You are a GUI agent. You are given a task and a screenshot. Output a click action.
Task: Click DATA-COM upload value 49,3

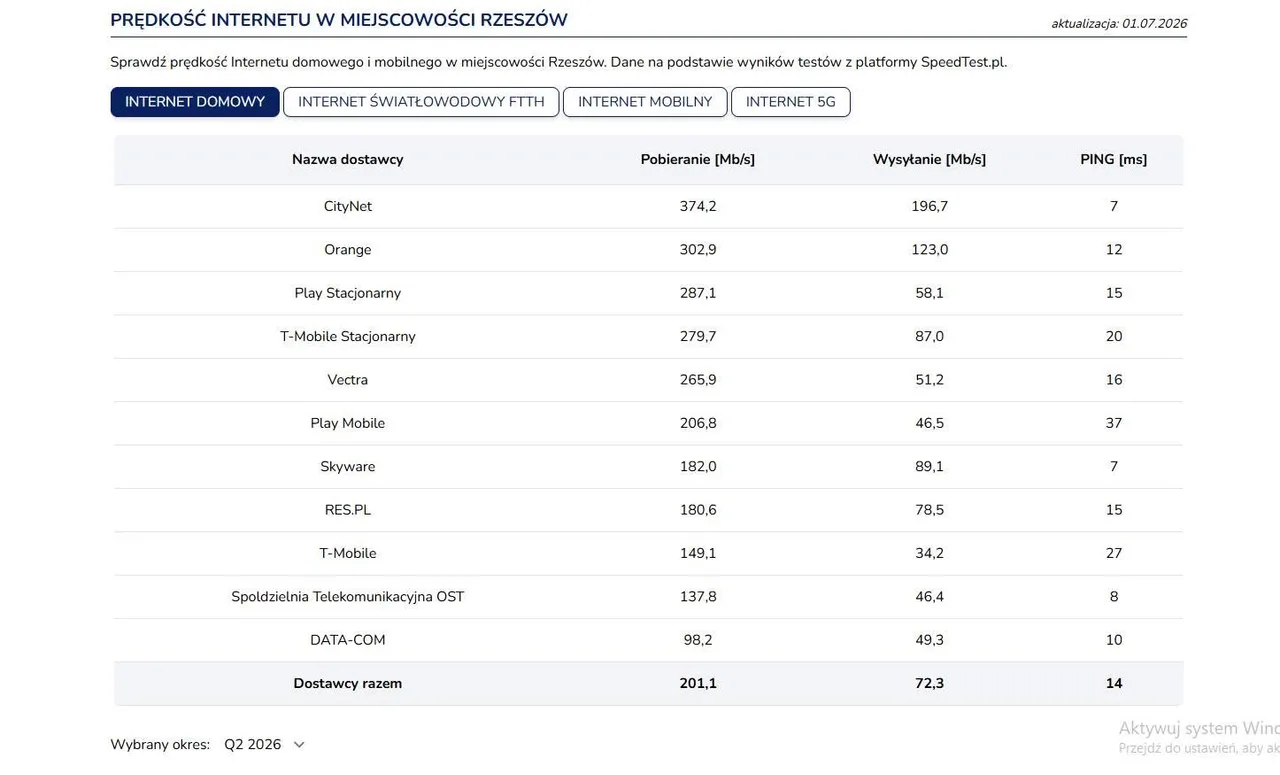(x=930, y=640)
